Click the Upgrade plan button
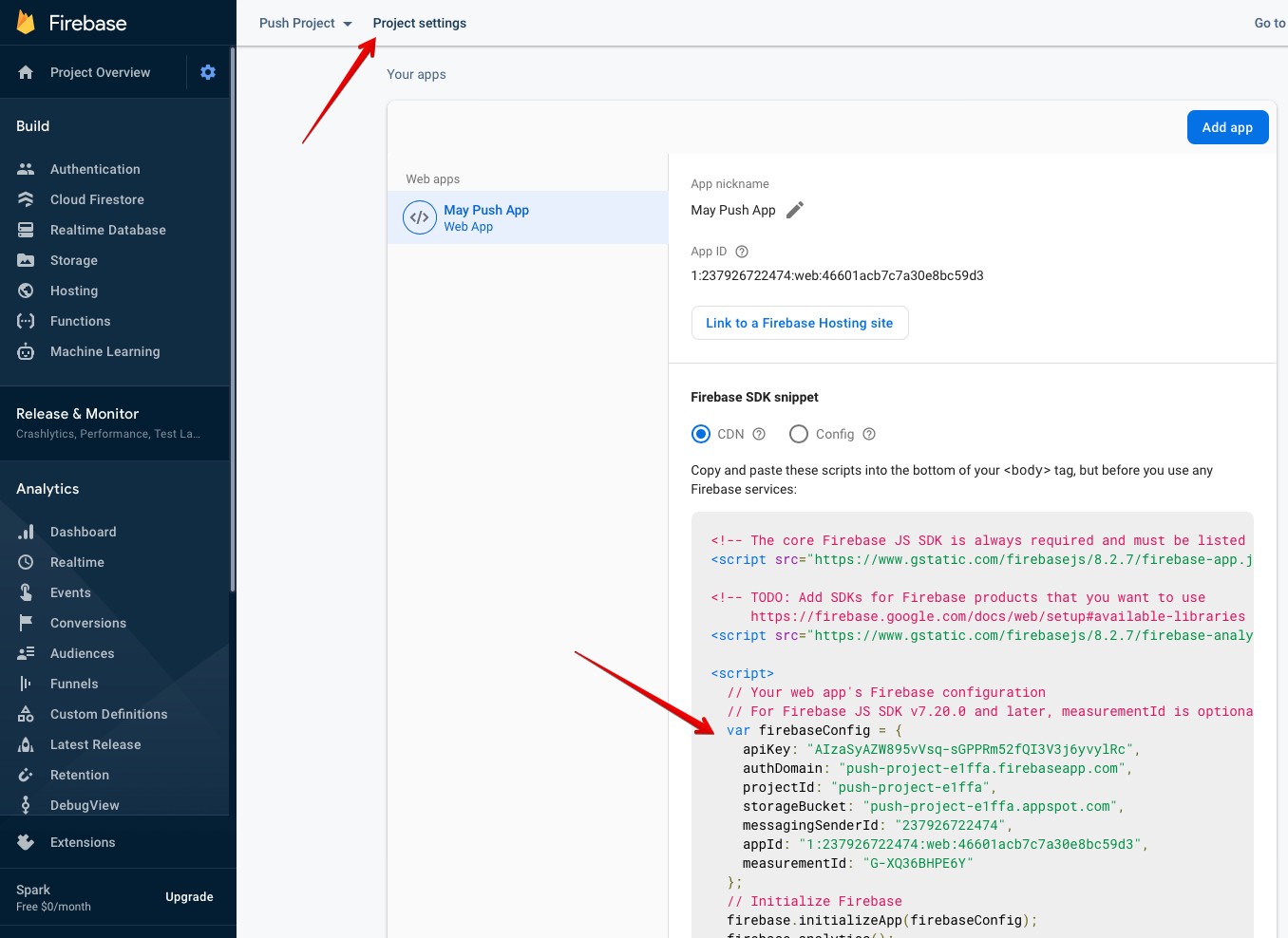 pyautogui.click(x=189, y=897)
